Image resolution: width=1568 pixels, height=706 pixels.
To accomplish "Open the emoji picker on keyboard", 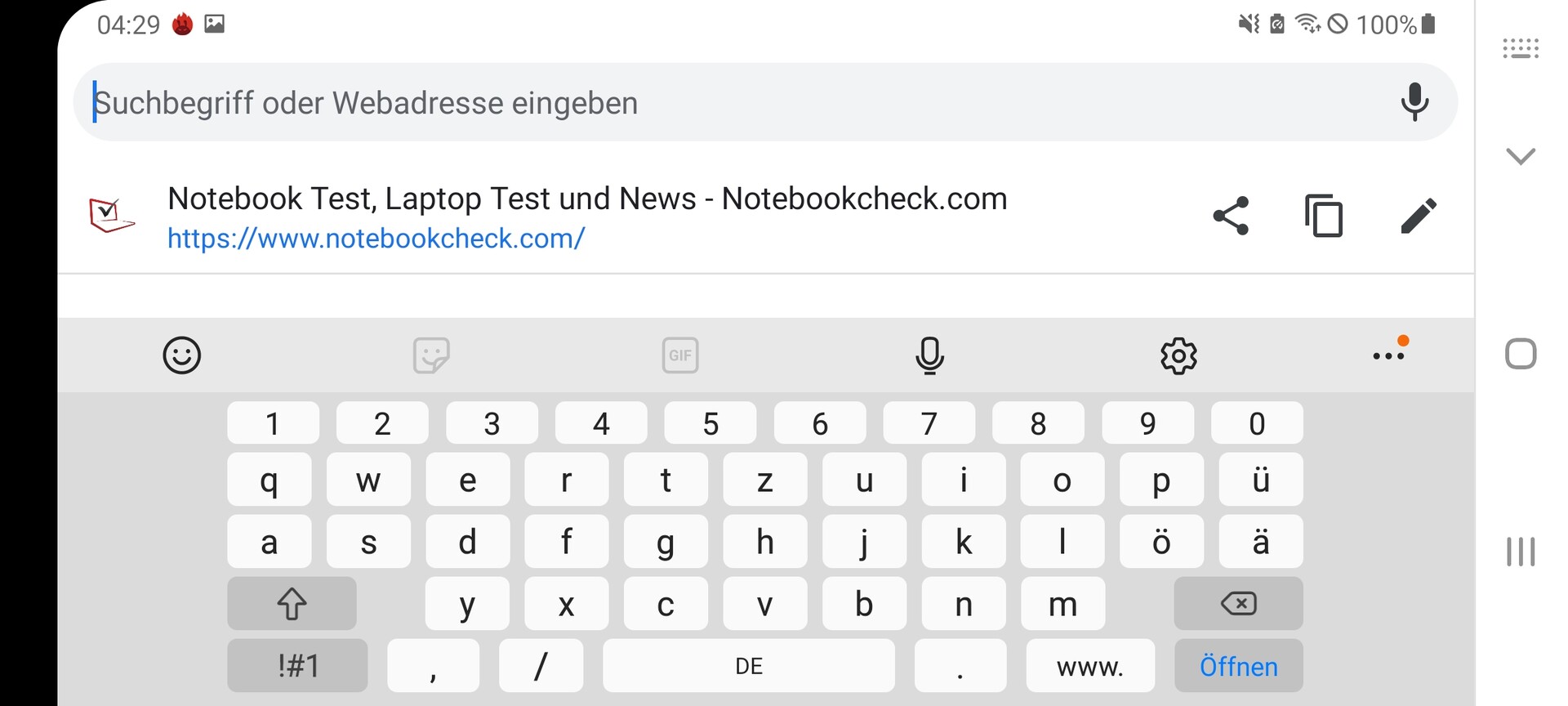I will tap(181, 355).
